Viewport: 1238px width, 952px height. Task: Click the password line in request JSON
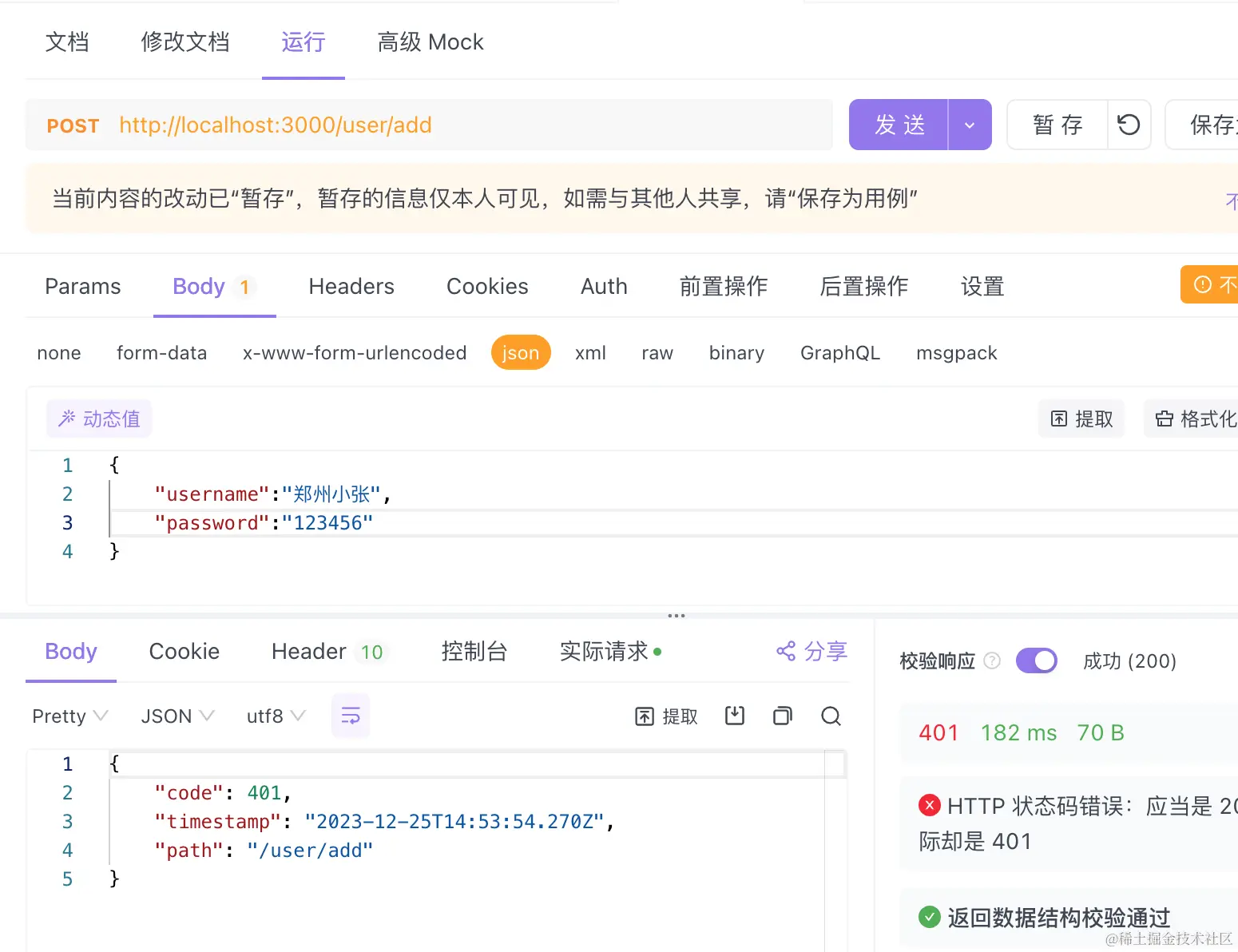[264, 523]
